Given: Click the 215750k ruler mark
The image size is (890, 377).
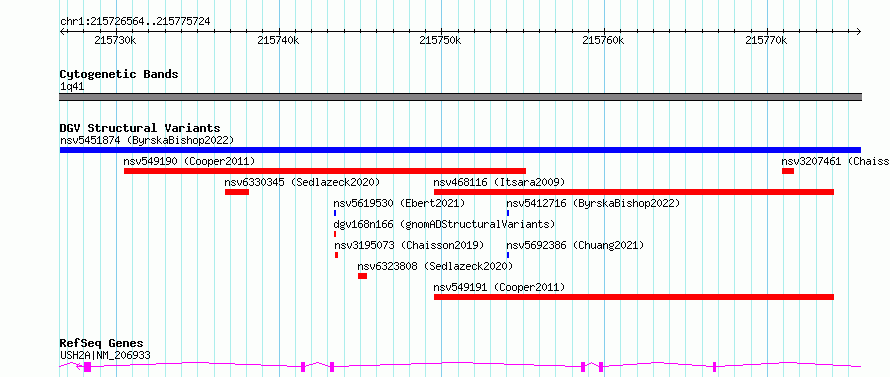Looking at the screenshot, I should click(x=440, y=40).
